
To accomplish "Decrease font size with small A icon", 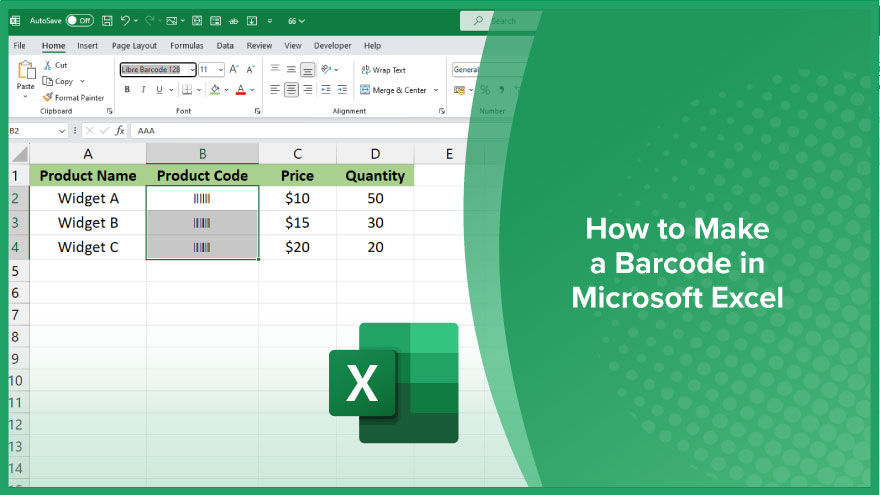I will 250,69.
